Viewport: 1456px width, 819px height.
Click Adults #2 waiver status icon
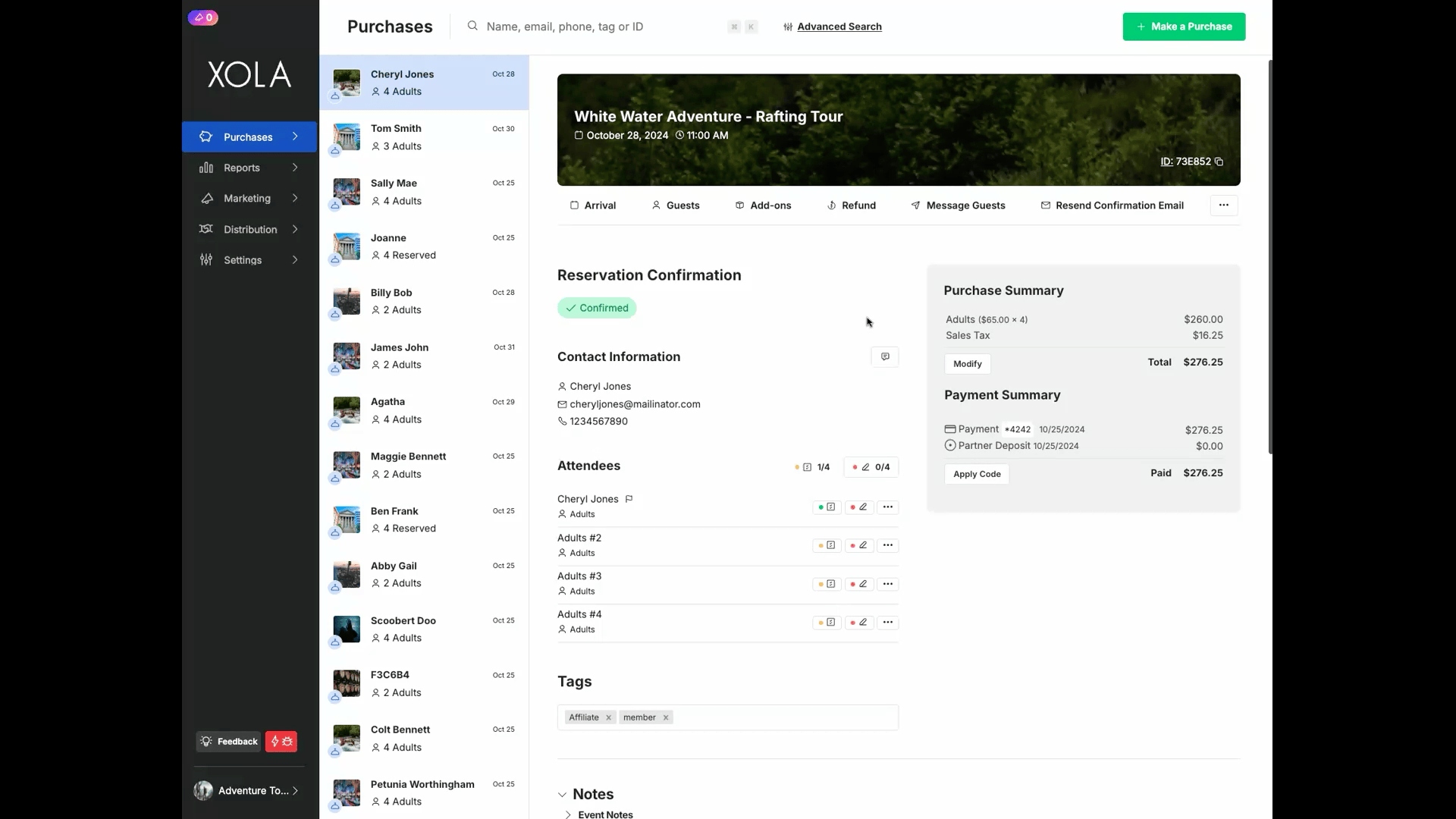coord(827,545)
